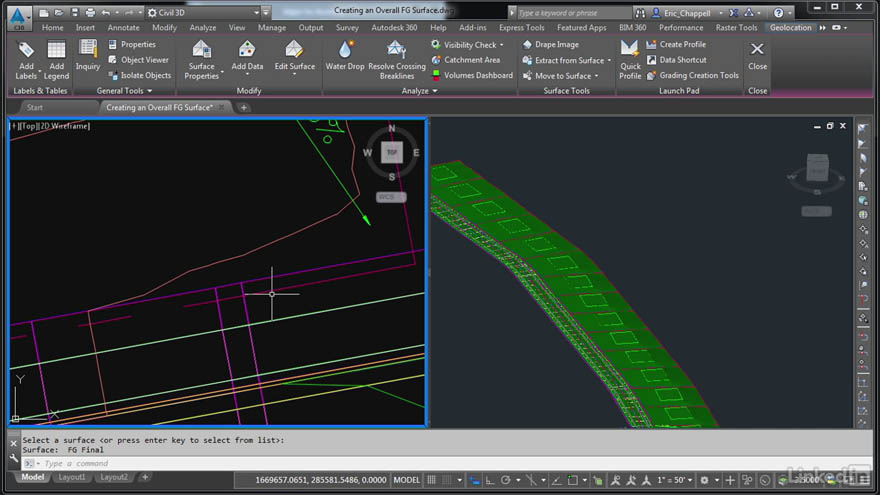
Task: Open the Civil 3D application menu
Action: tap(19, 17)
